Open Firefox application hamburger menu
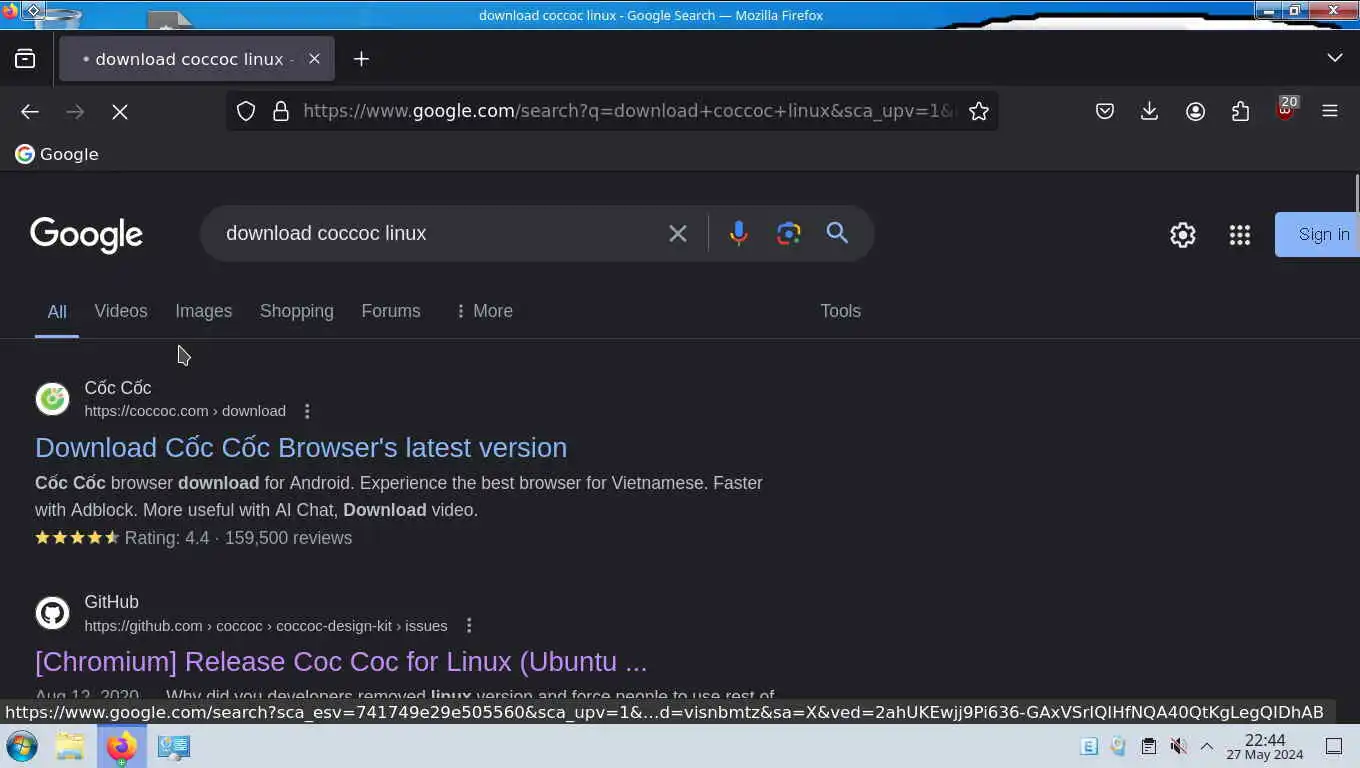 pyautogui.click(x=1330, y=111)
